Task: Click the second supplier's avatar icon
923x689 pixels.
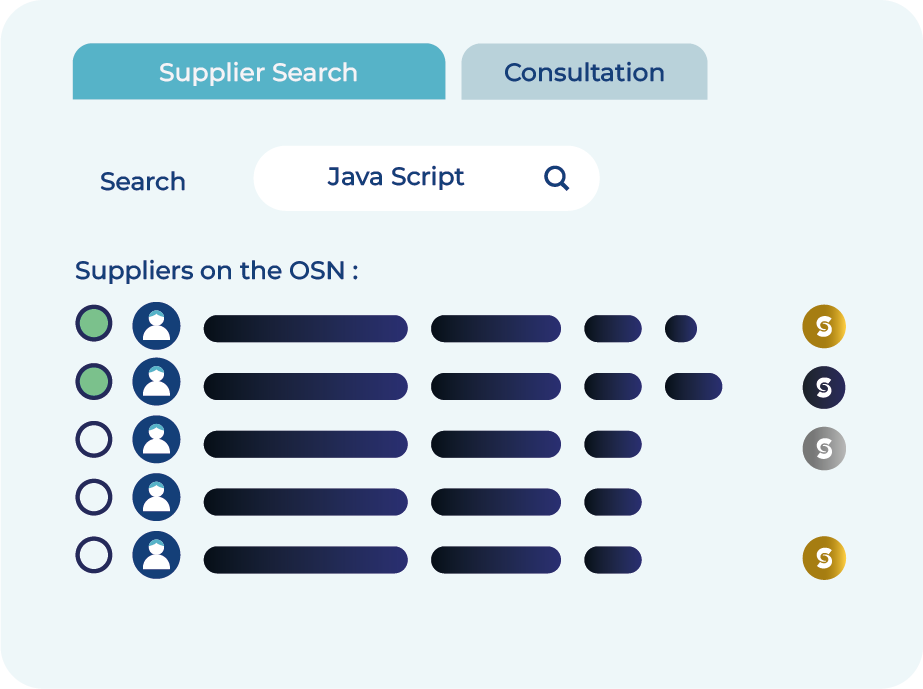Action: click(156, 382)
